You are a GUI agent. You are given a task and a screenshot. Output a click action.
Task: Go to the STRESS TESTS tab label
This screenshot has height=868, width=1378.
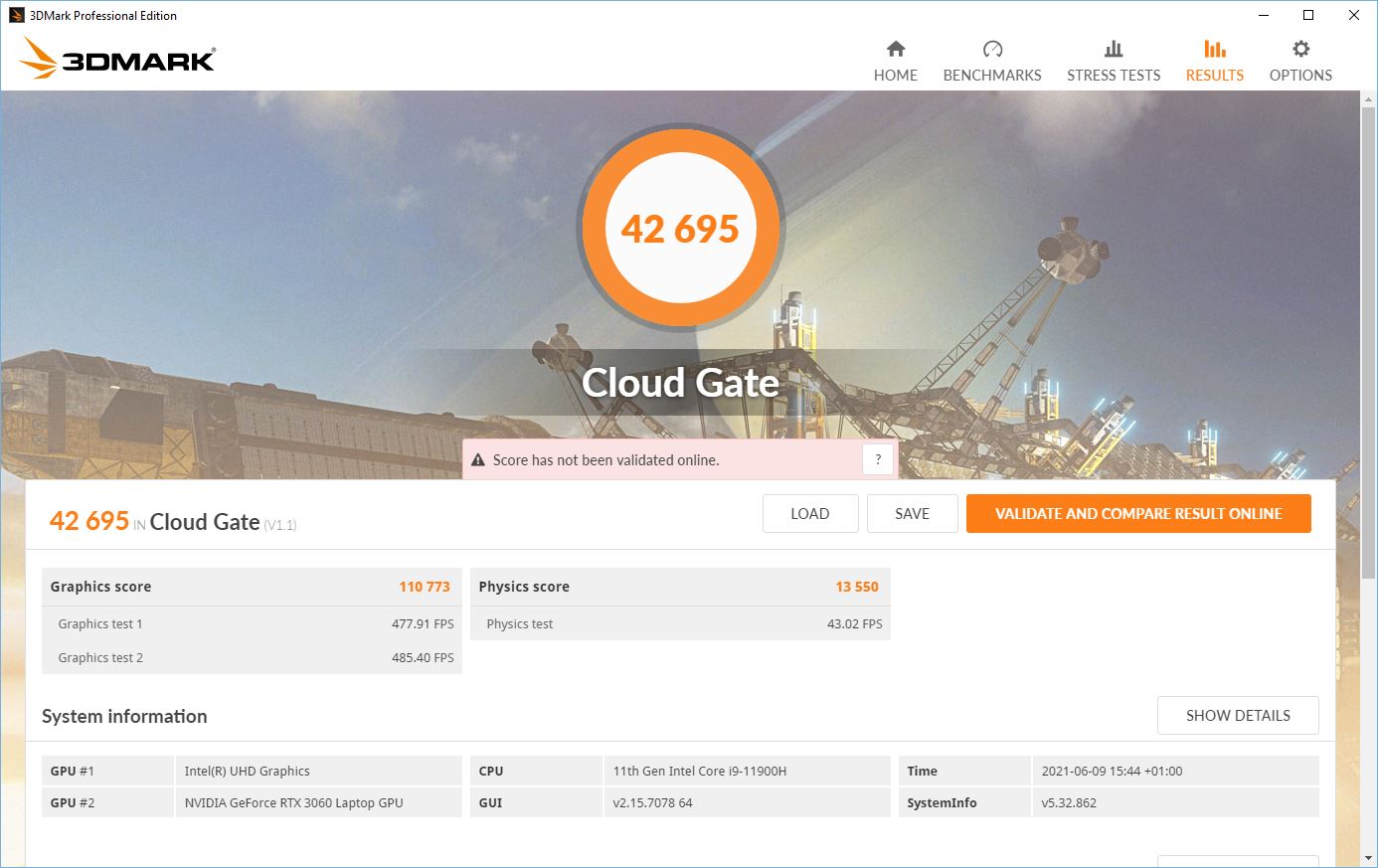click(x=1114, y=76)
